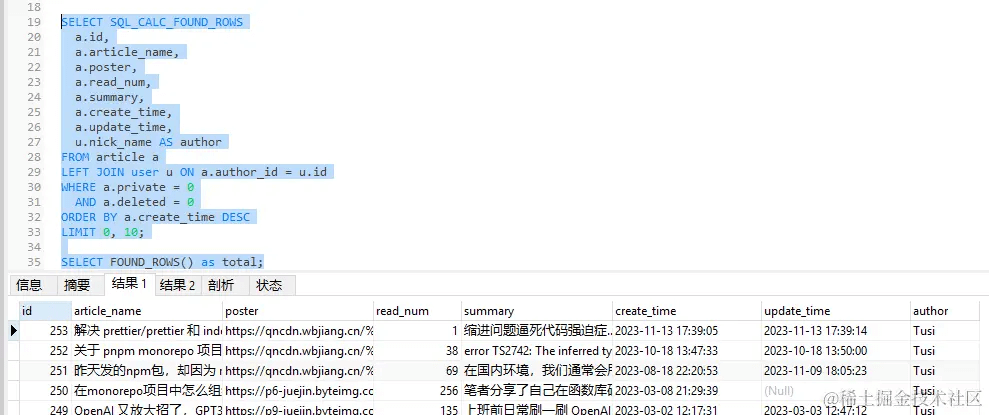Select read_num cell with value 69
Screen dimensions: 989x415
(418, 371)
